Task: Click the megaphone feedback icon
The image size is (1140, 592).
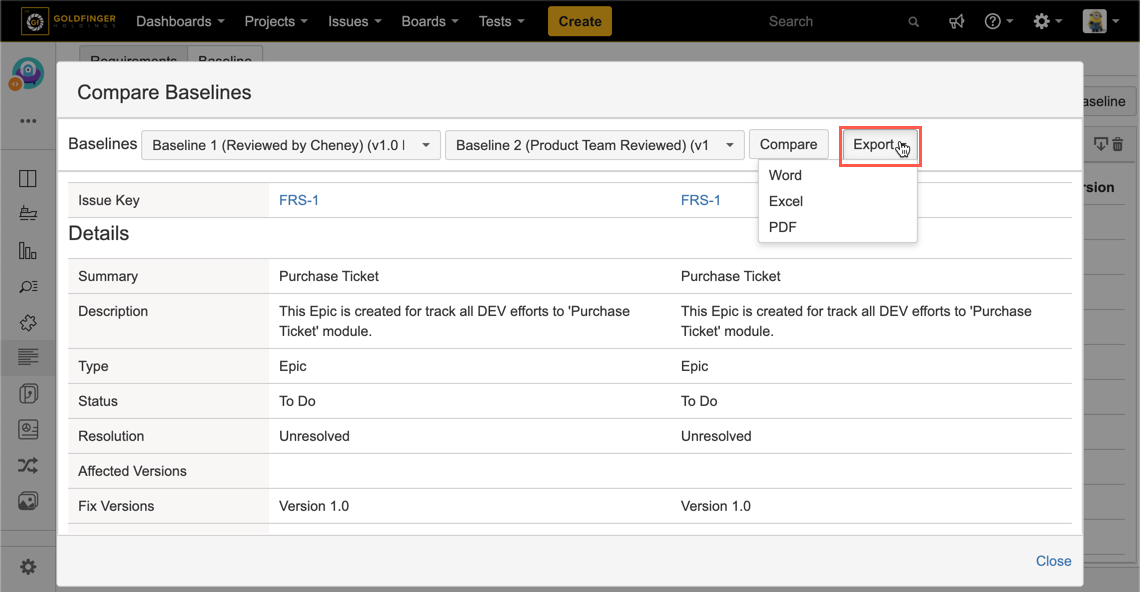Action: pos(956,21)
